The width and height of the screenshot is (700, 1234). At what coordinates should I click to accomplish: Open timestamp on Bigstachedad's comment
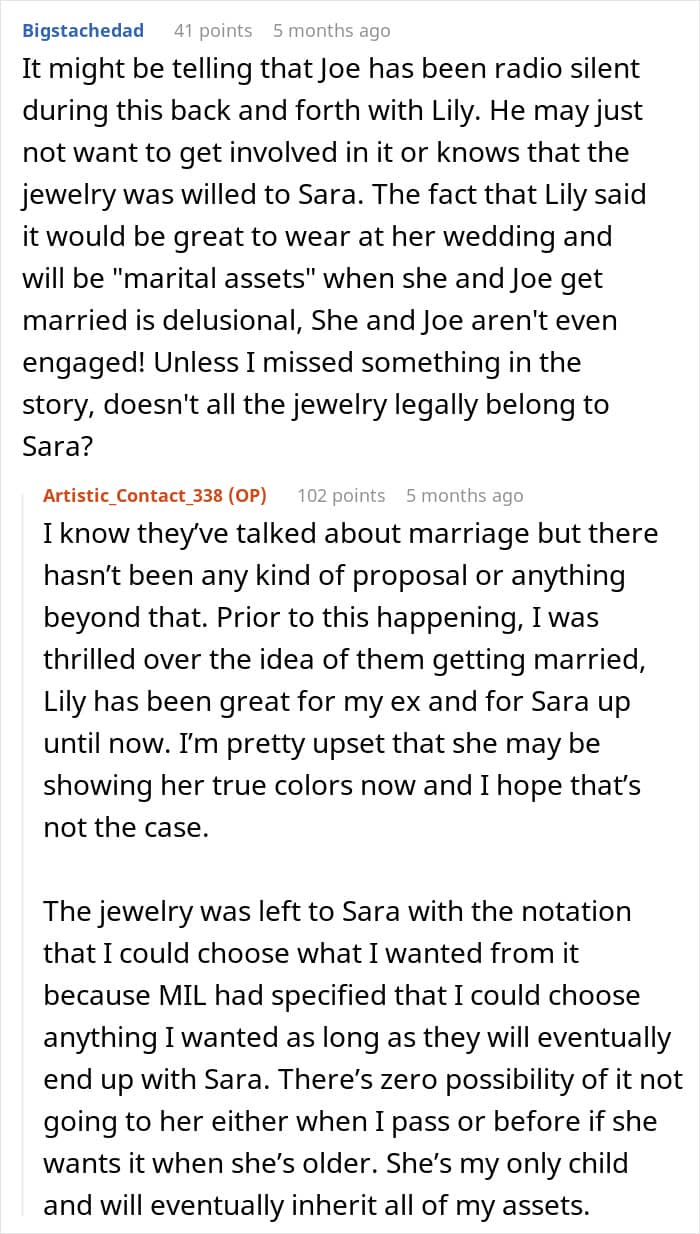coord(331,30)
